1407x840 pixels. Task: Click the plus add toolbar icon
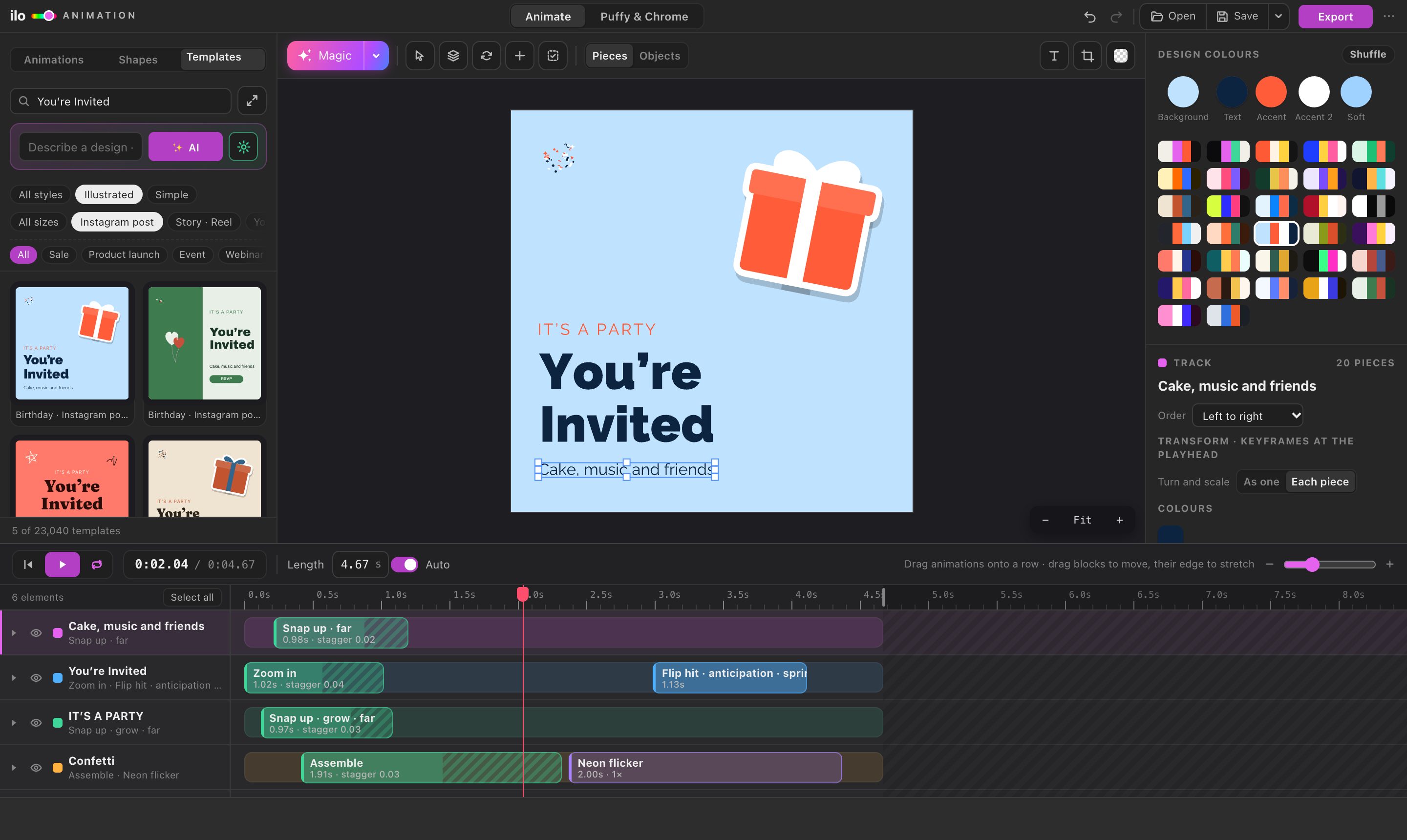[520, 56]
